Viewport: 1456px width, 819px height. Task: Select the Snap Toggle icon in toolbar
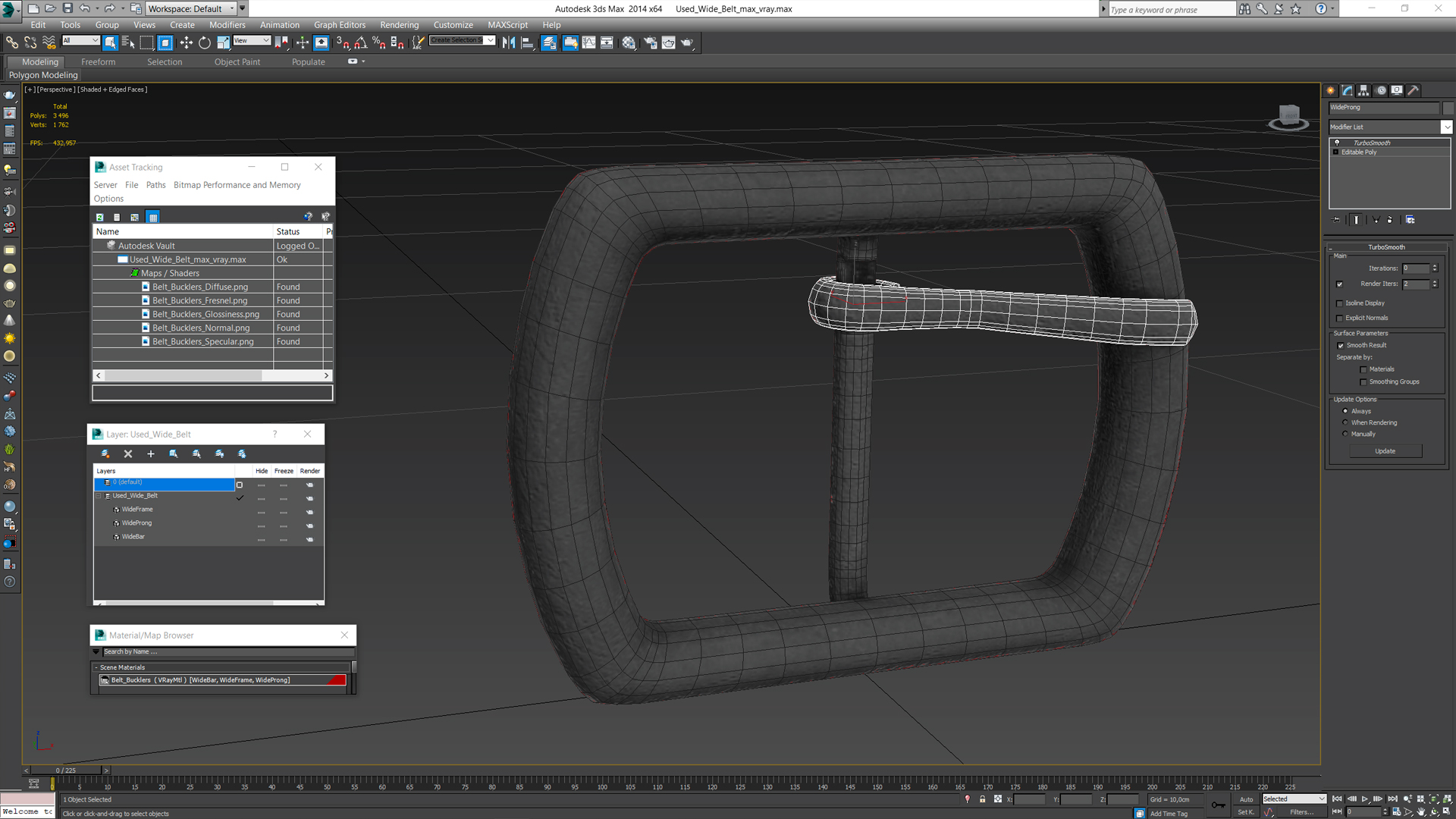tap(341, 42)
